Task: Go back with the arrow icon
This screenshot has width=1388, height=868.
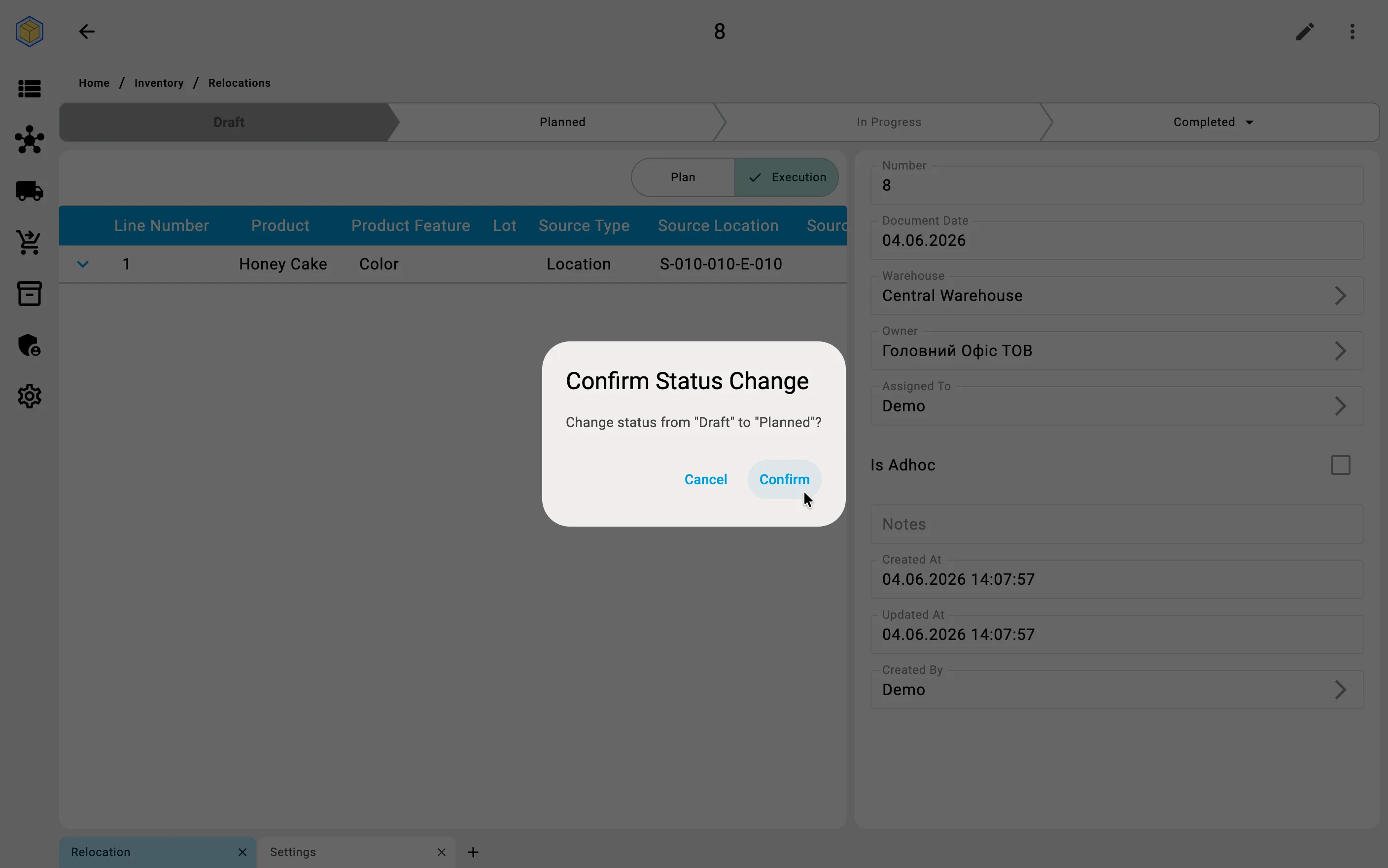Action: pos(87,32)
